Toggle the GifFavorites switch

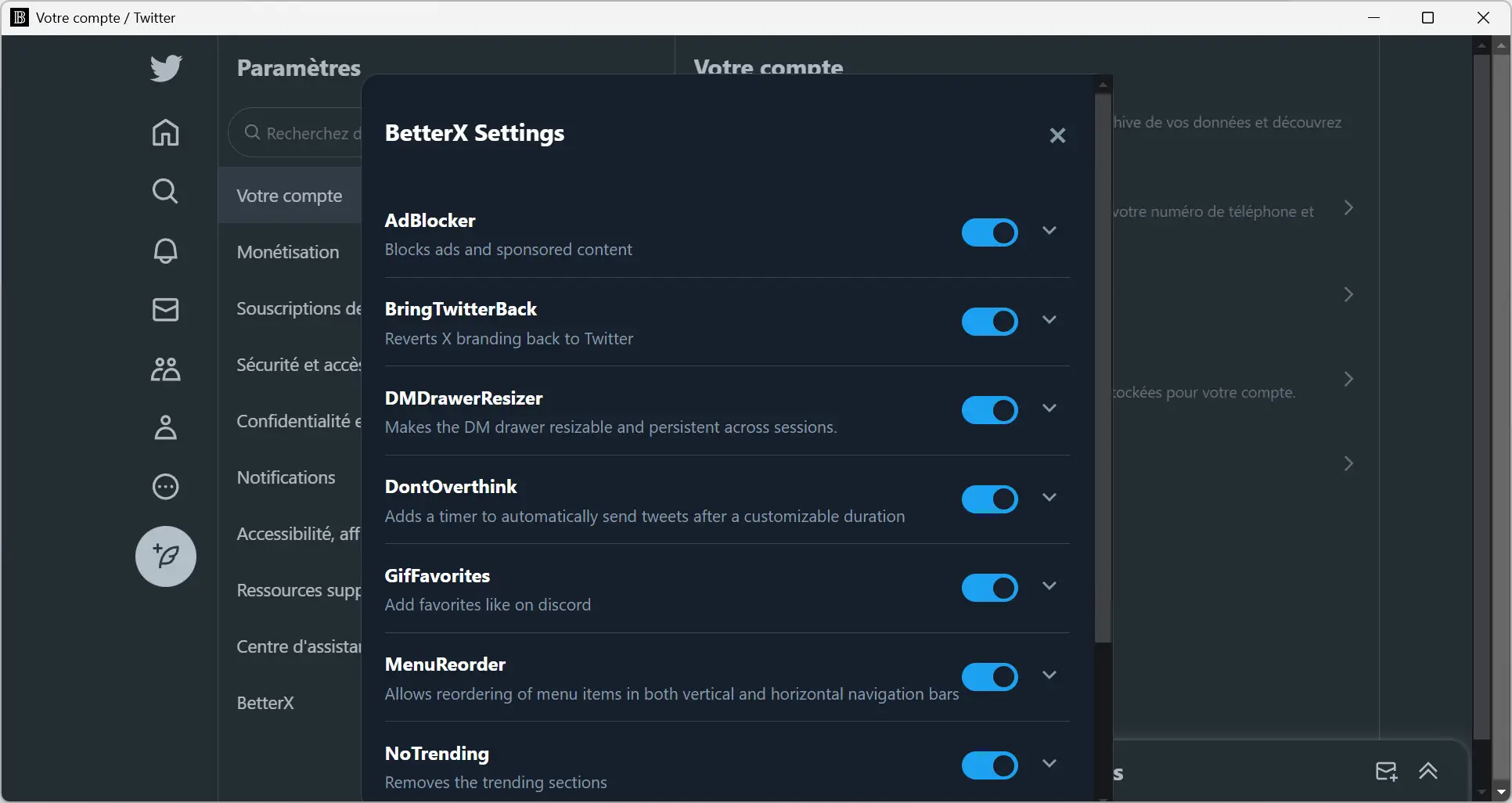pos(989,588)
